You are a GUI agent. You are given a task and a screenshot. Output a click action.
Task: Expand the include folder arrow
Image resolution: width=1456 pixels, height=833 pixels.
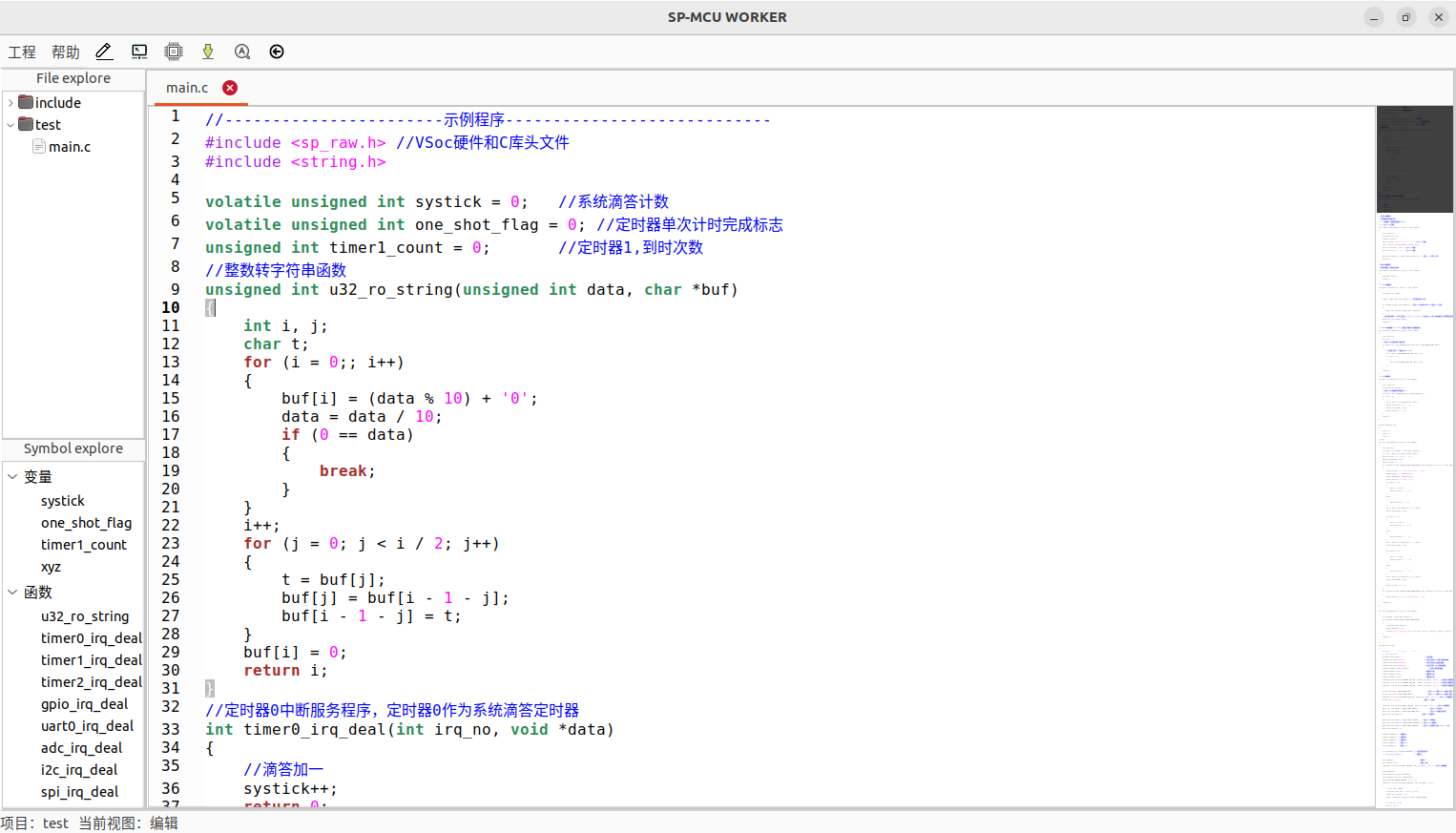10,103
